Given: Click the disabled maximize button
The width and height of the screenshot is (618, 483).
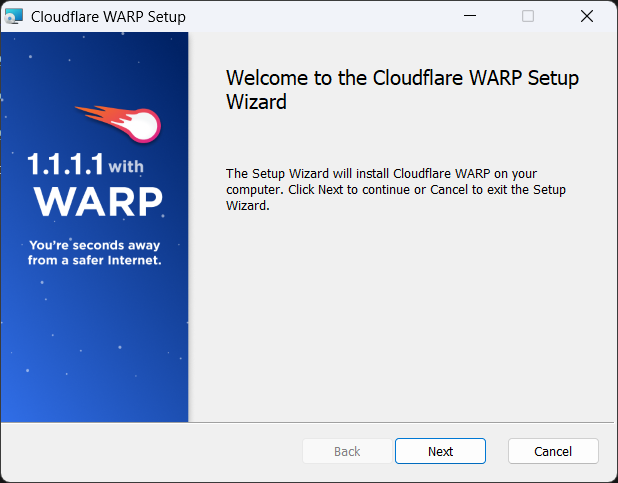Looking at the screenshot, I should [x=528, y=16].
